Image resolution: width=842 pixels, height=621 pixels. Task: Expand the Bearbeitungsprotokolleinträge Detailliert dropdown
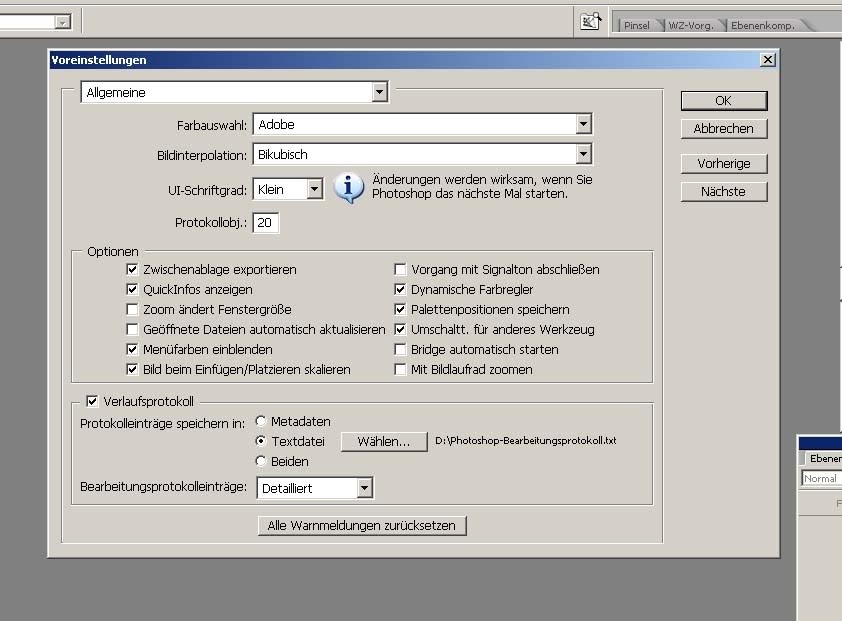click(364, 488)
